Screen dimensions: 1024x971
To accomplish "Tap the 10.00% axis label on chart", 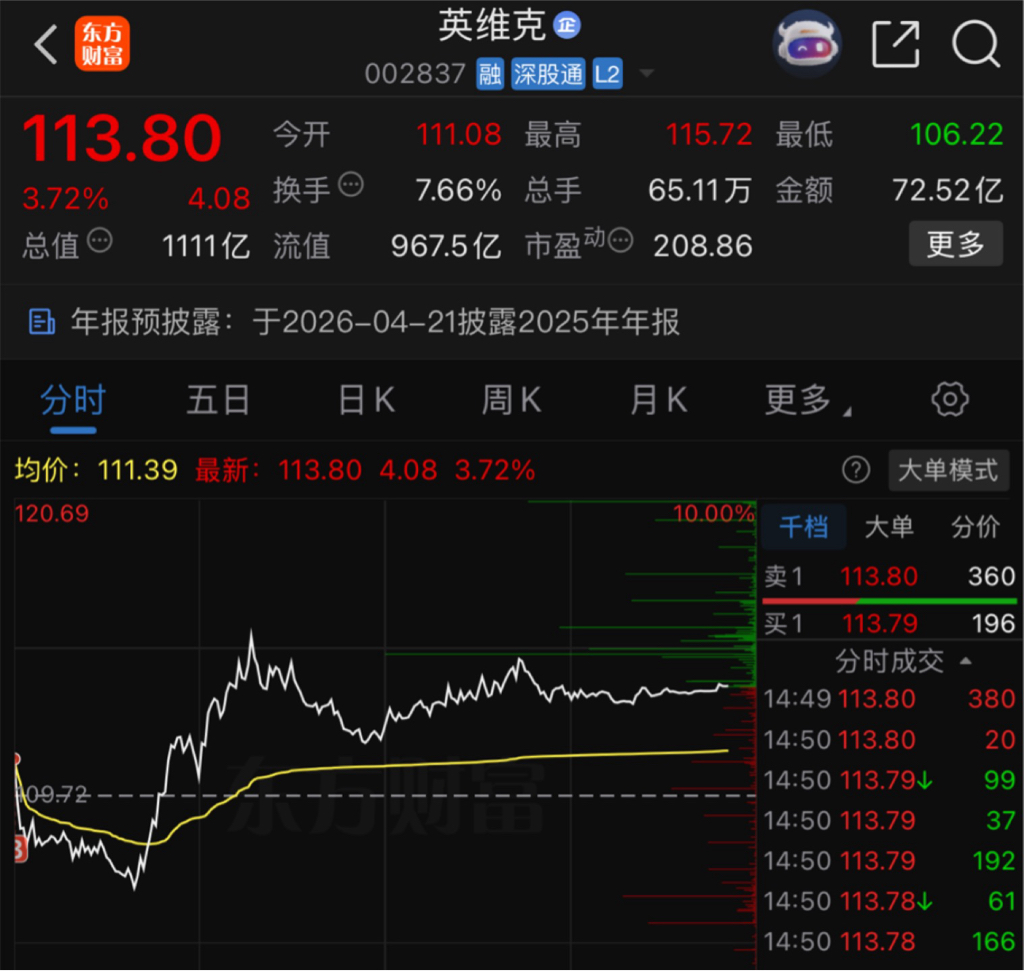I will pyautogui.click(x=713, y=514).
